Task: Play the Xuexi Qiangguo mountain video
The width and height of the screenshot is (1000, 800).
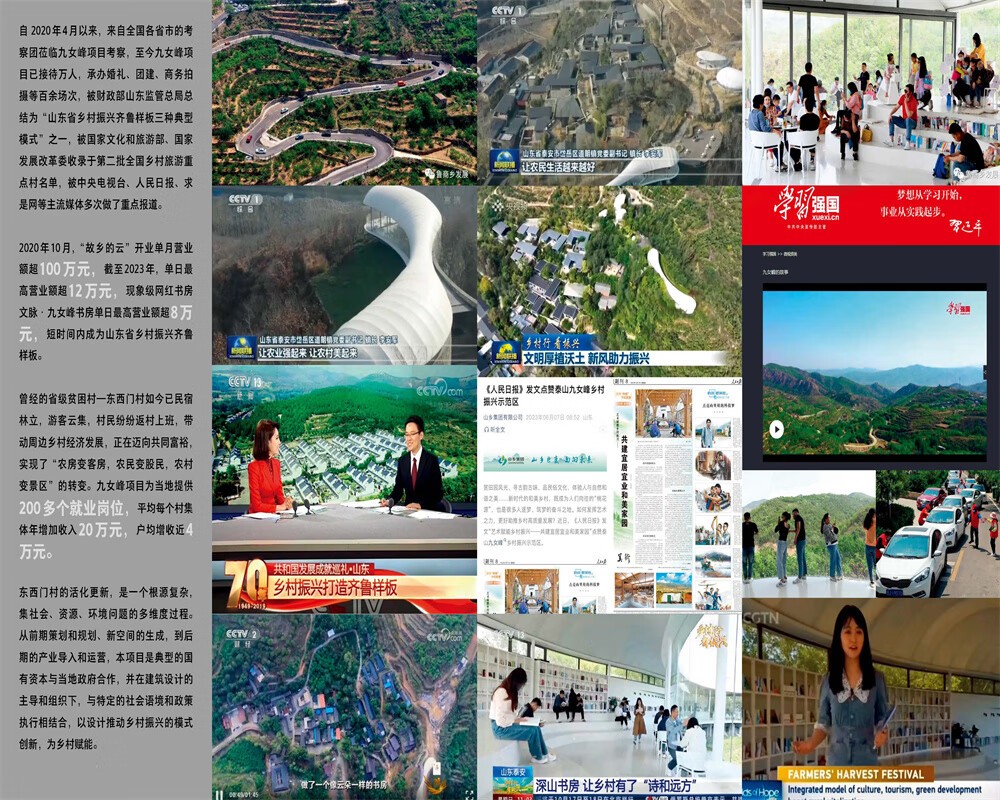Action: [x=776, y=429]
